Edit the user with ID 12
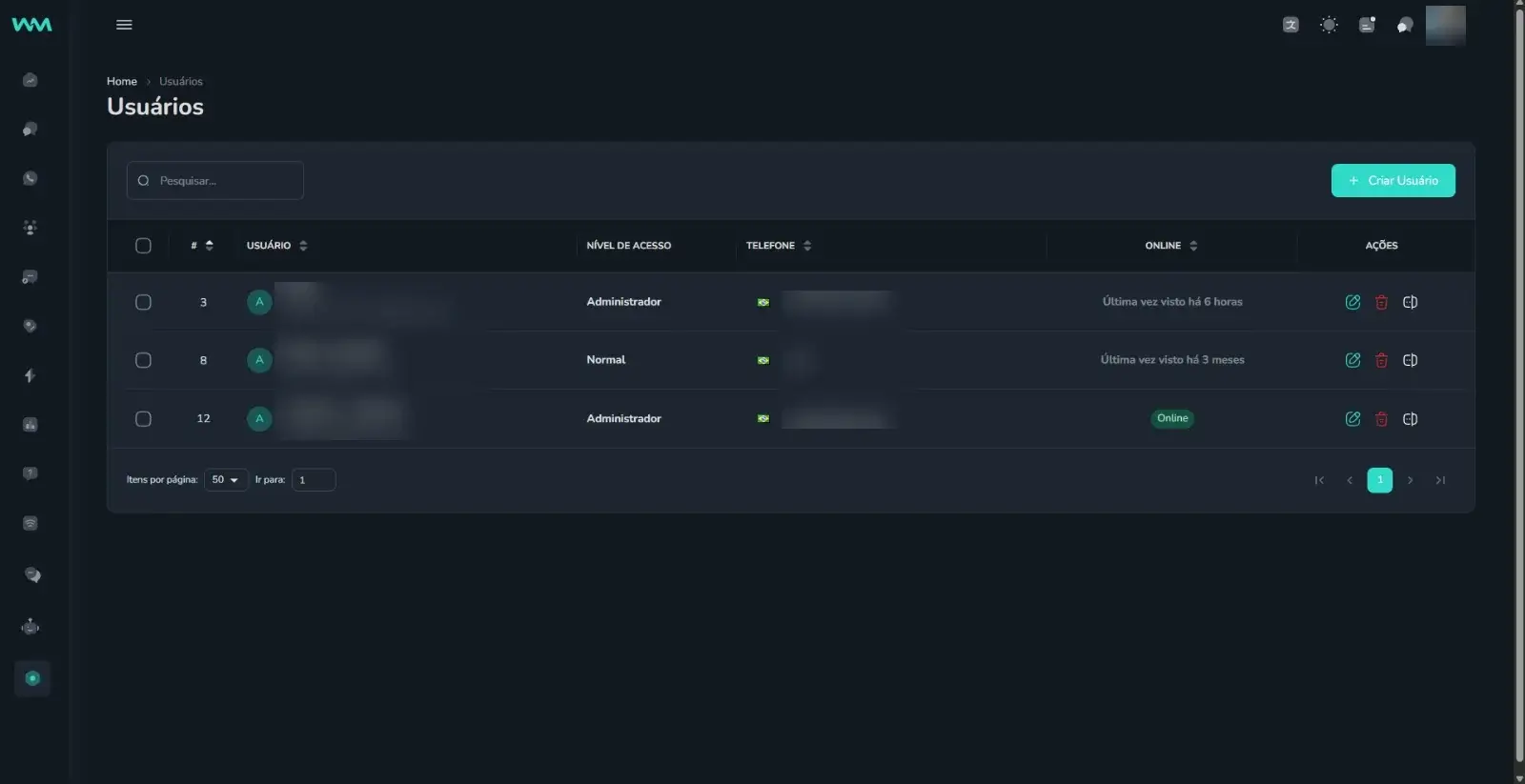Viewport: 1525px width, 784px height. (1352, 419)
